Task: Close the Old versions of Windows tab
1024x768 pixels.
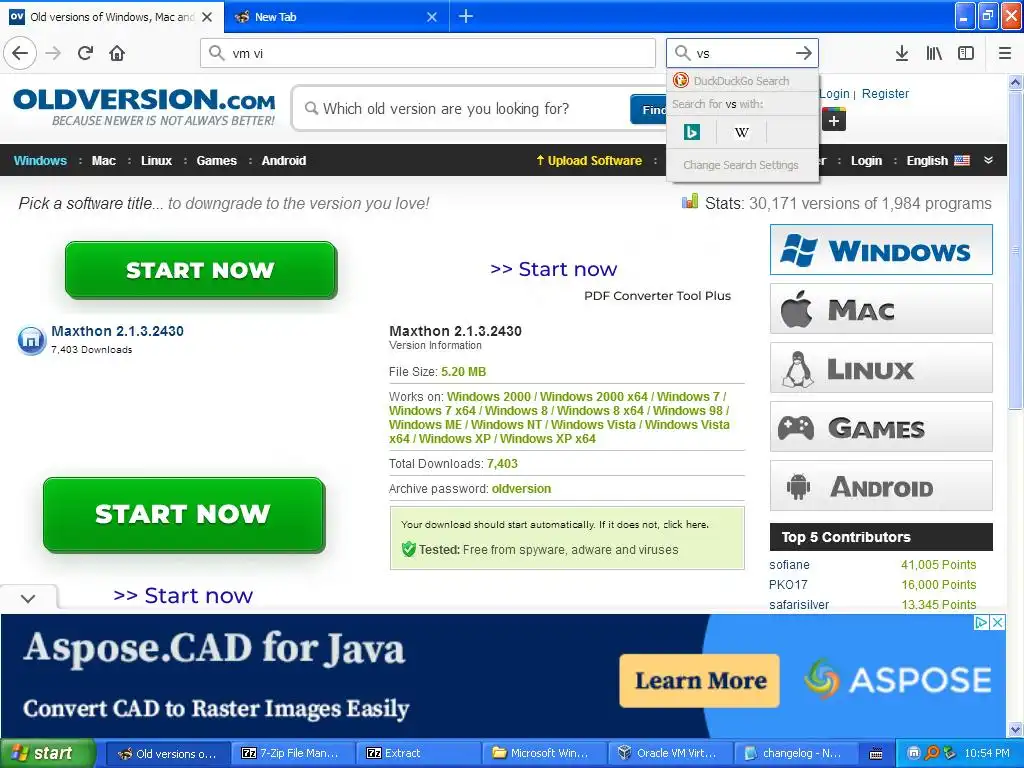Action: [207, 17]
